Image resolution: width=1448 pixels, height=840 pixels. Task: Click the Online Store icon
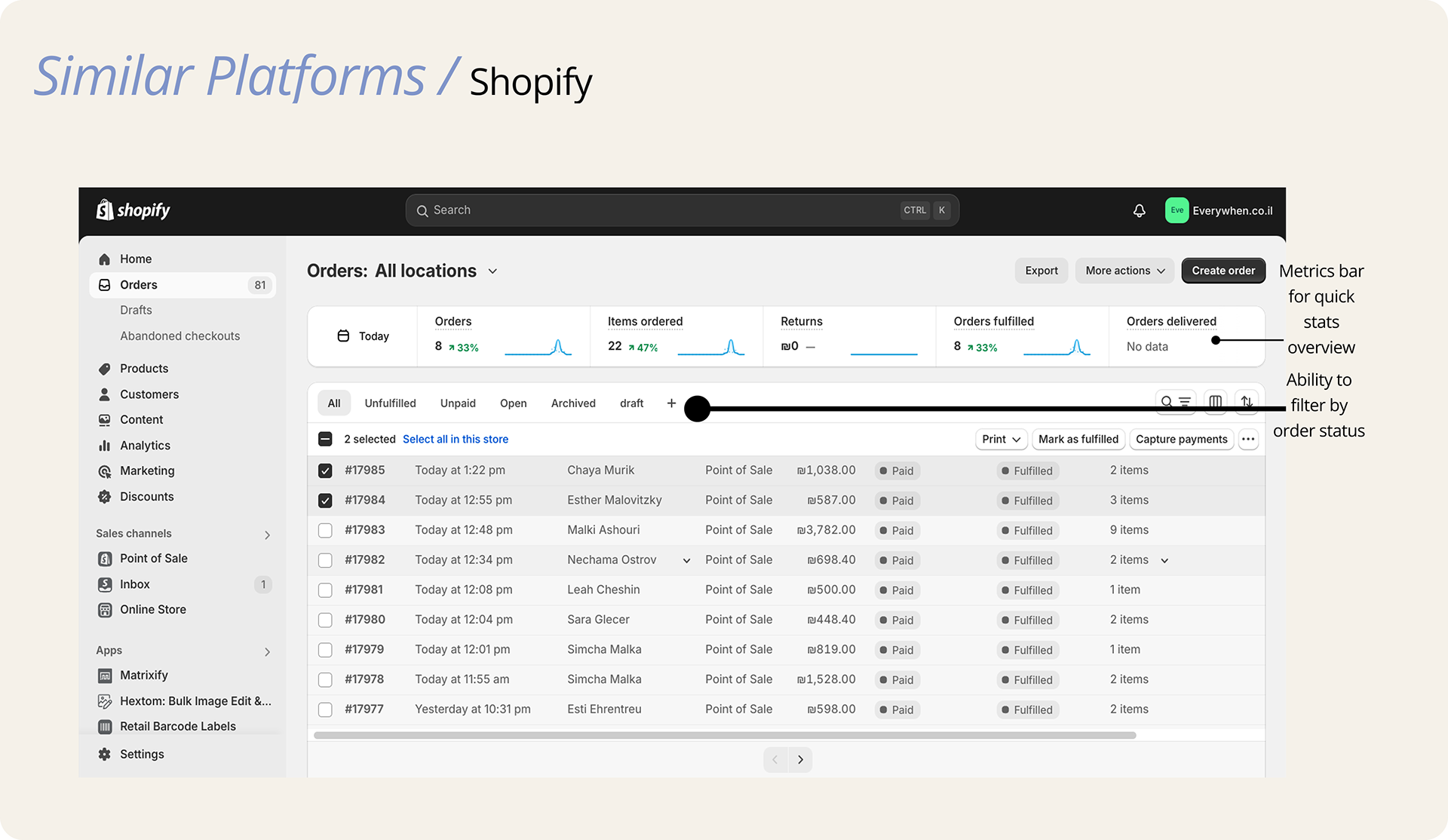click(105, 610)
